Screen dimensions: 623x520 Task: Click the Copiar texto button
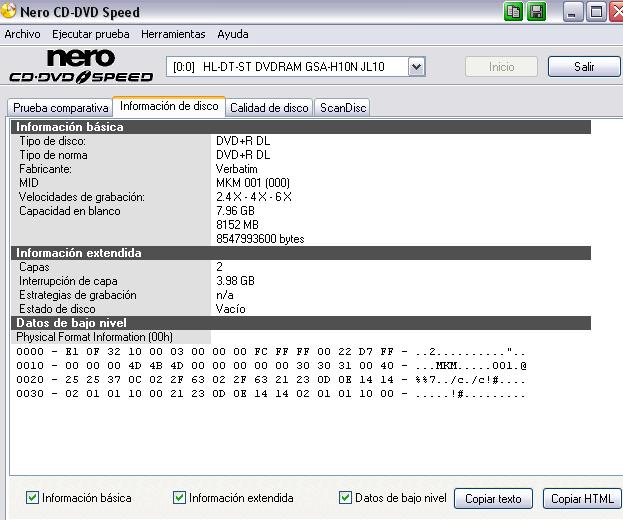pos(495,498)
